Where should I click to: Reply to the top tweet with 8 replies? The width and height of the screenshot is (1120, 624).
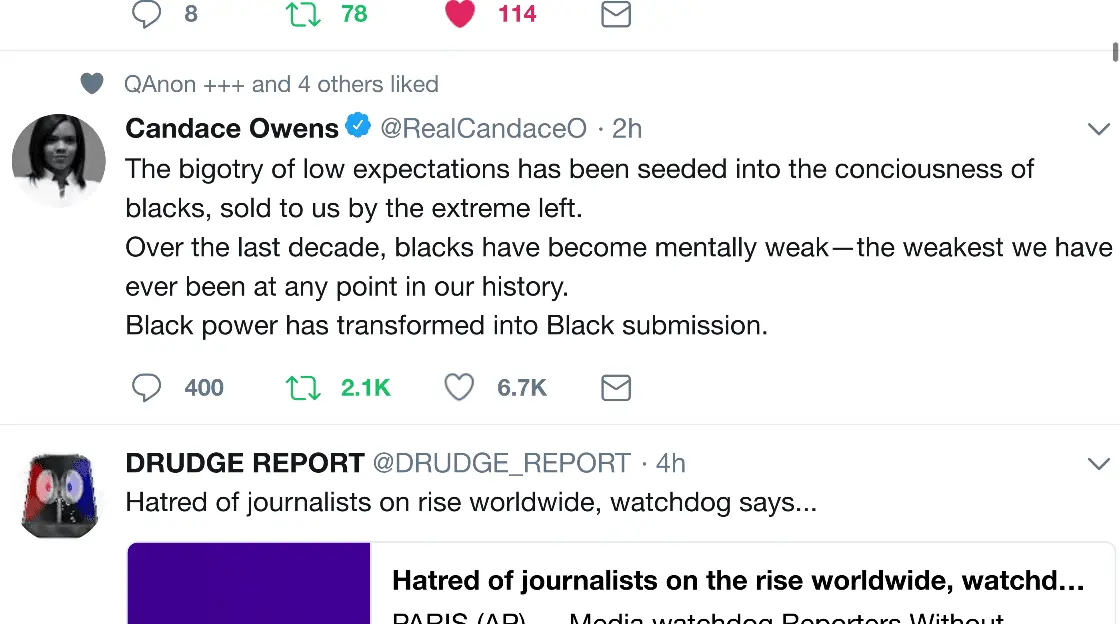tap(147, 14)
